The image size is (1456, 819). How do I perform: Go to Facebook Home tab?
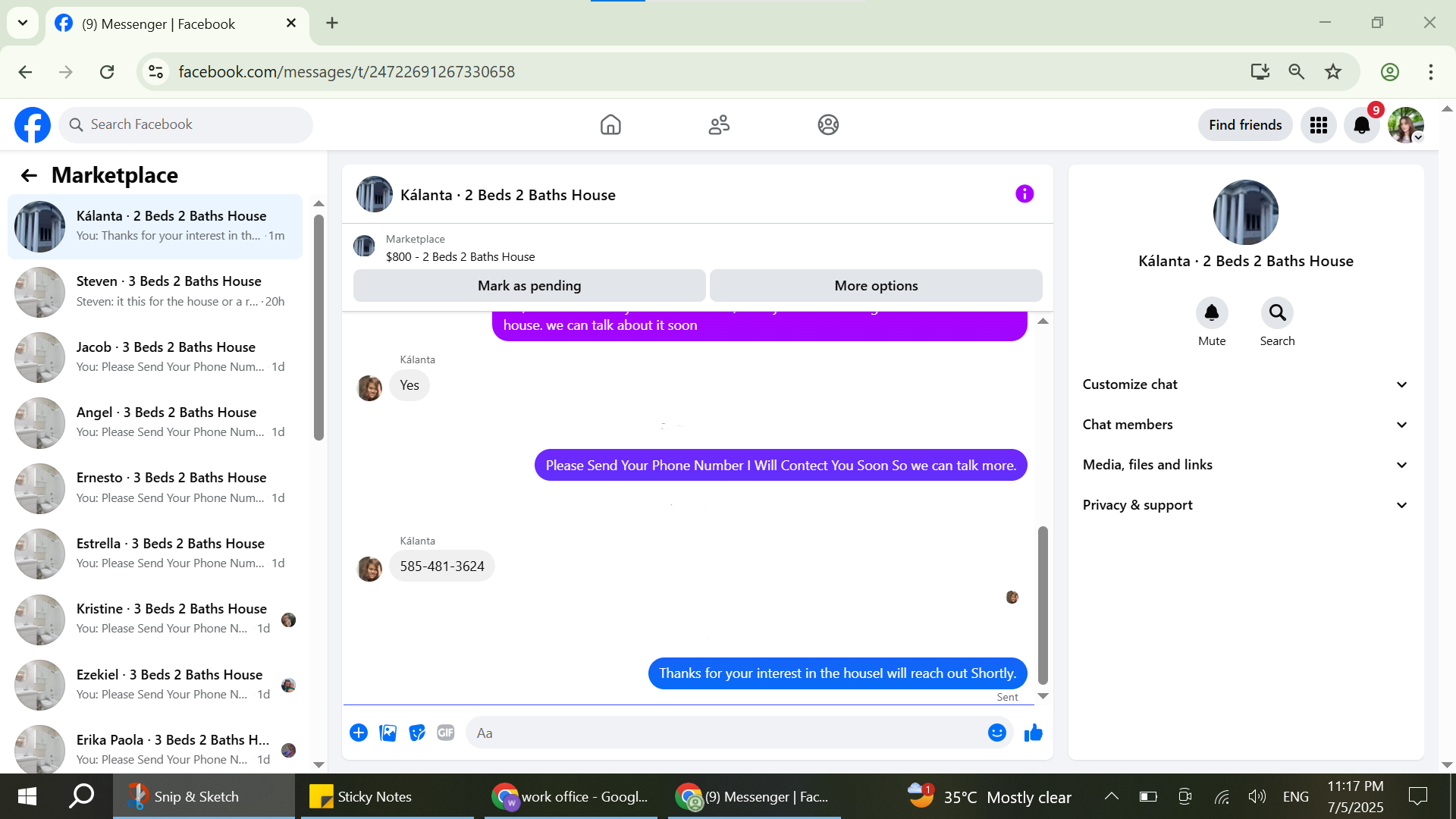click(610, 125)
